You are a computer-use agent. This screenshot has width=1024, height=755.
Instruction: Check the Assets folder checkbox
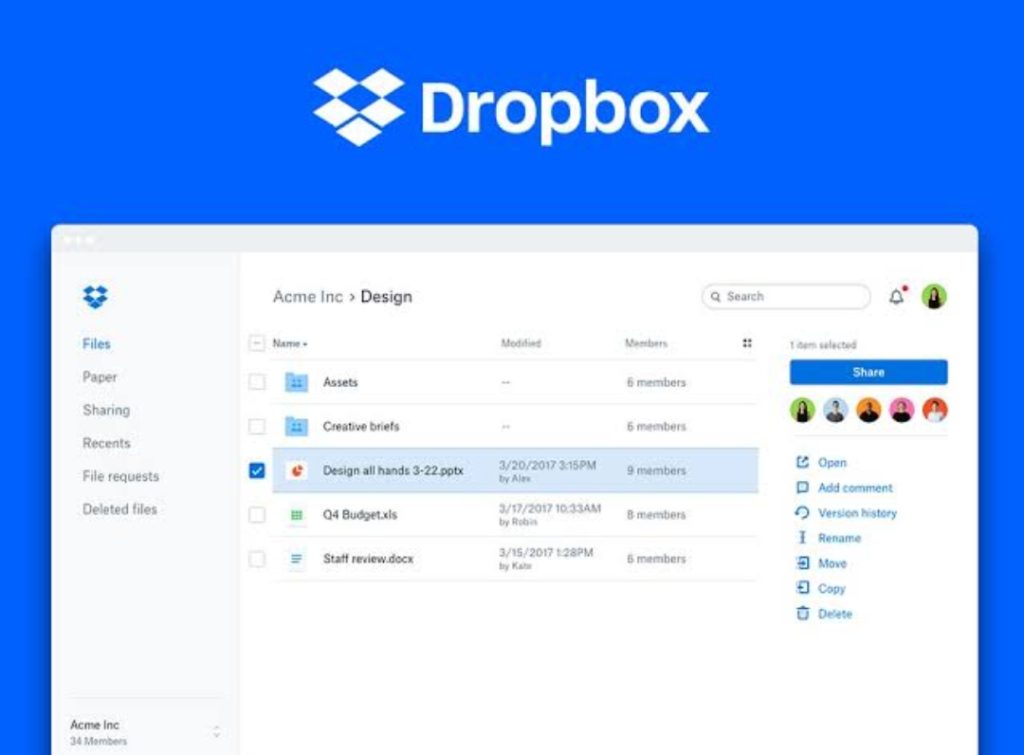[x=257, y=382]
